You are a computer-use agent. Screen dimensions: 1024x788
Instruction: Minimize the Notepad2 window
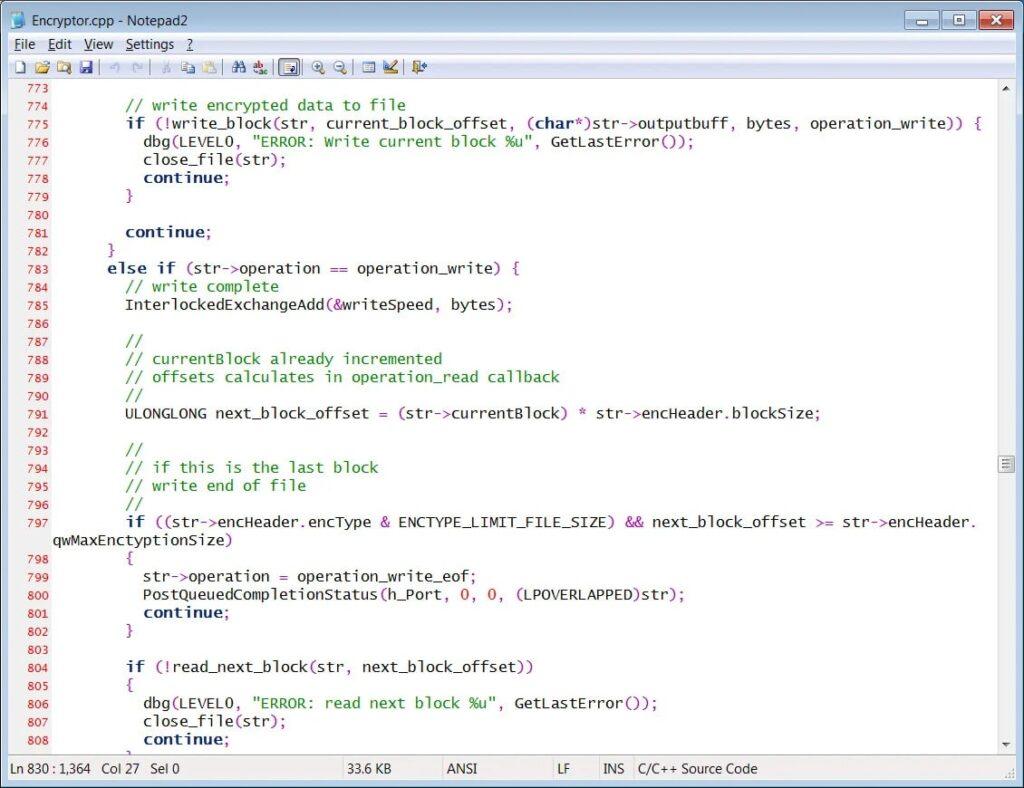[x=921, y=21]
